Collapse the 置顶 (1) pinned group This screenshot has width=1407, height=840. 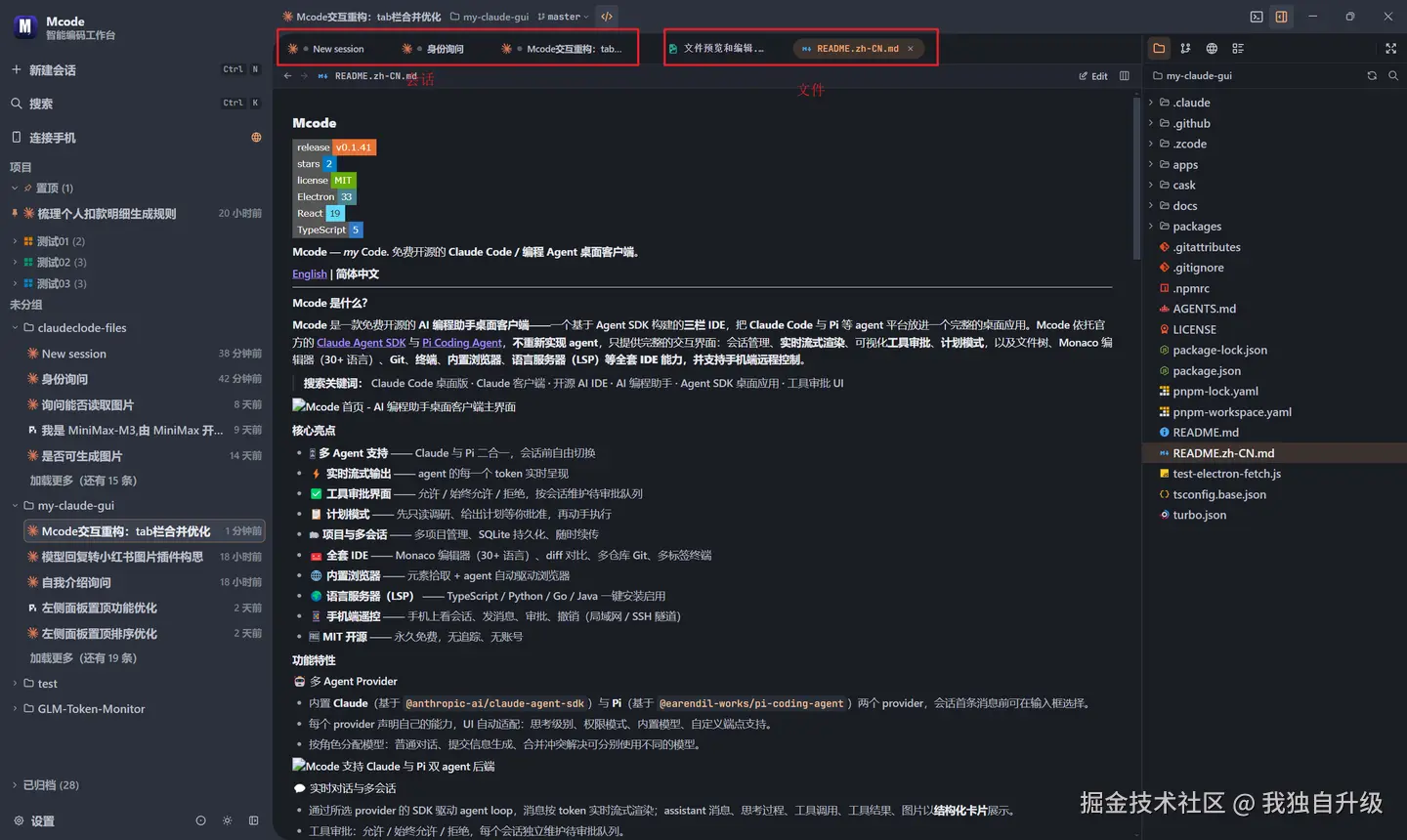tap(15, 188)
